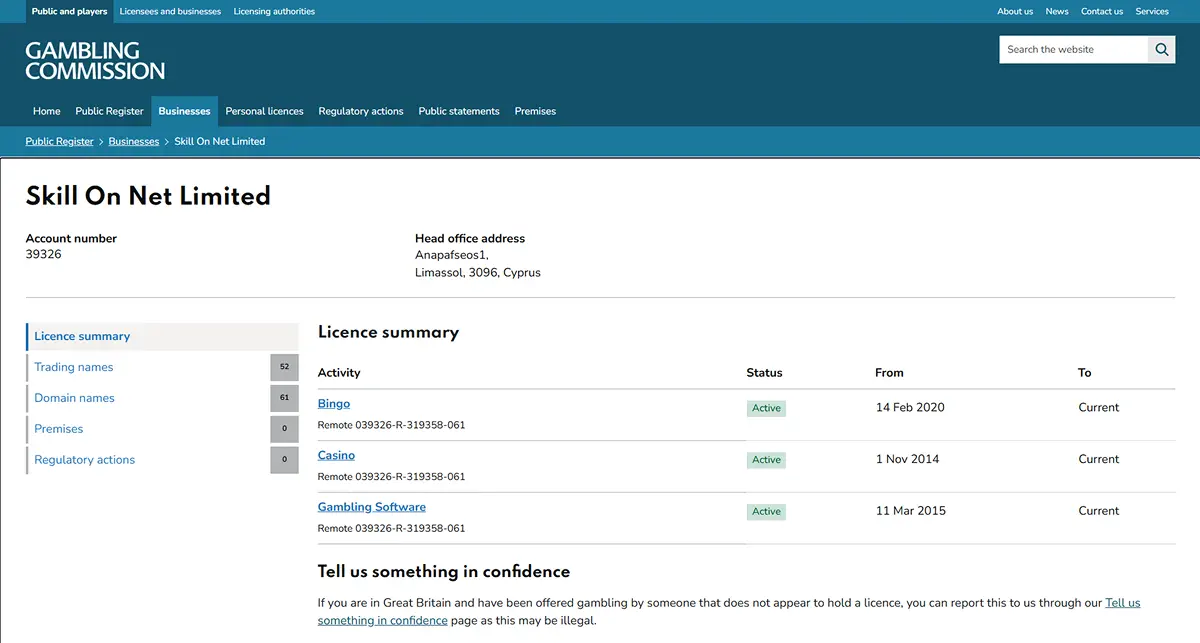Viewport: 1200px width, 643px height.
Task: Click the Status column header
Action: [764, 372]
